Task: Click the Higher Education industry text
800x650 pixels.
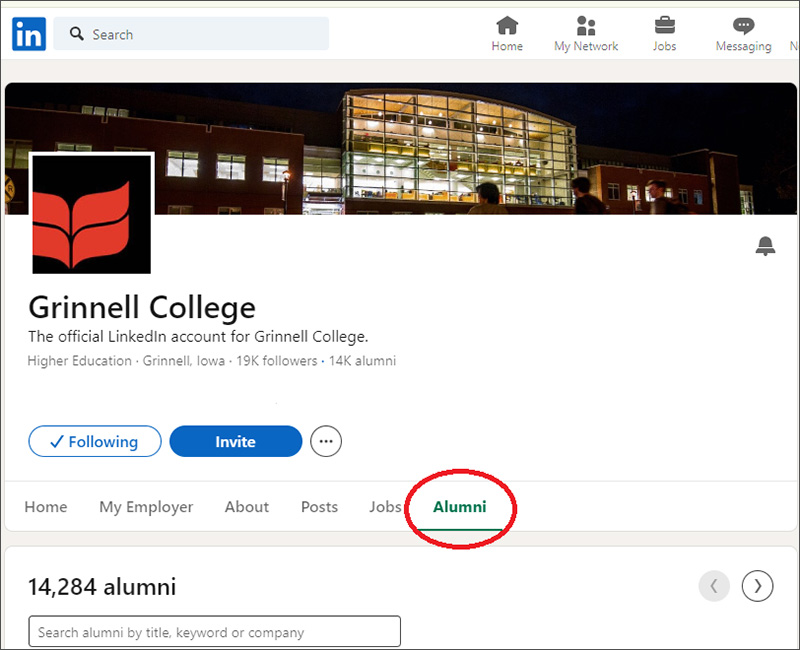Action: coord(80,361)
